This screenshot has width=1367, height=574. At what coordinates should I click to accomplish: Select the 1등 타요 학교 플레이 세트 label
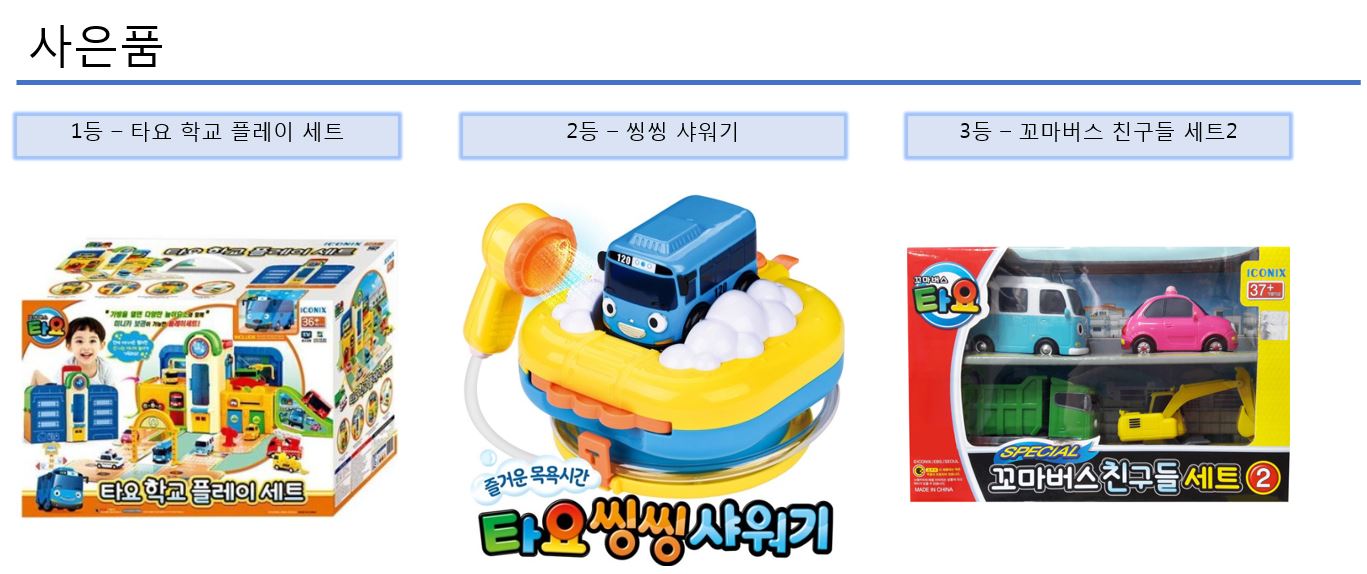pyautogui.click(x=208, y=135)
